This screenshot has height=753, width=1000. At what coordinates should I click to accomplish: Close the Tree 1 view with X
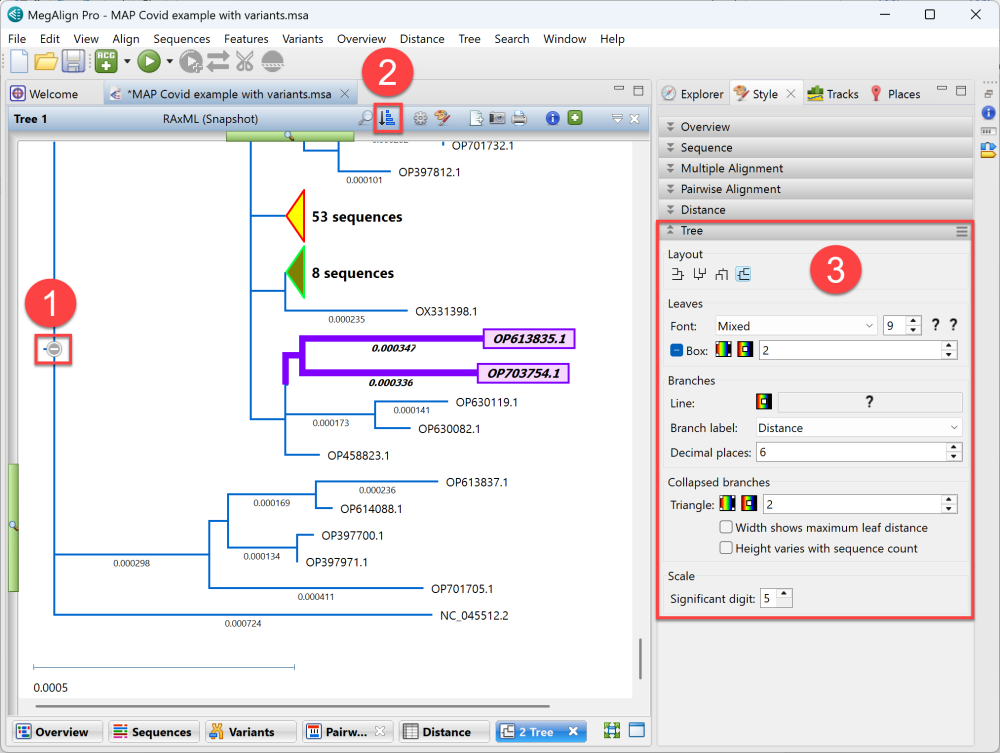click(x=635, y=119)
